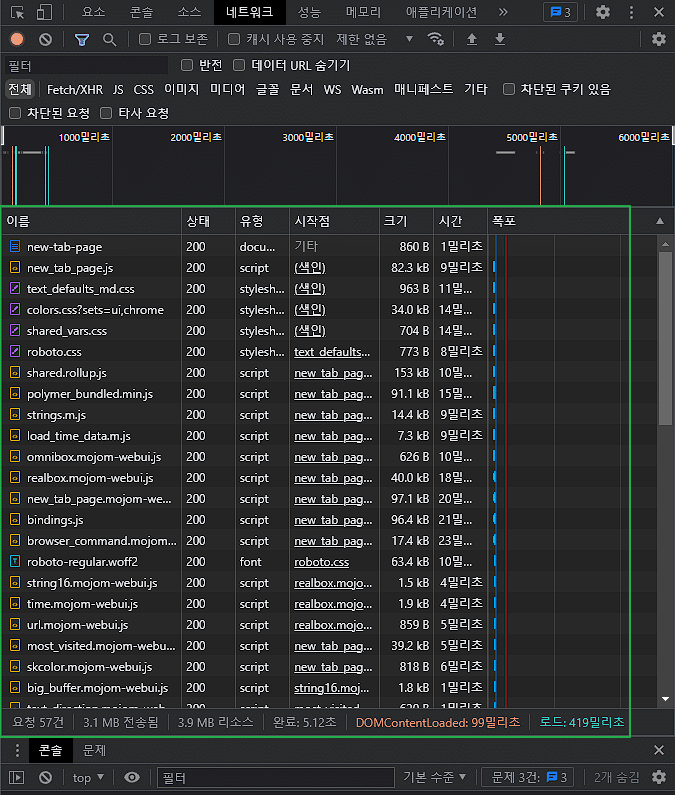Filter requests by 글꼴 type
The image size is (675, 795).
point(267,90)
